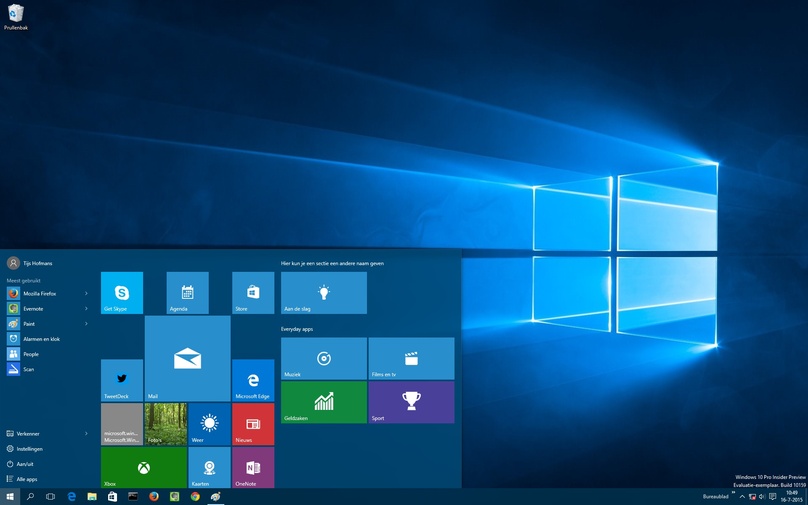This screenshot has width=808, height=505.
Task: Expand Evernote jump list arrow
Action: pos(86,309)
